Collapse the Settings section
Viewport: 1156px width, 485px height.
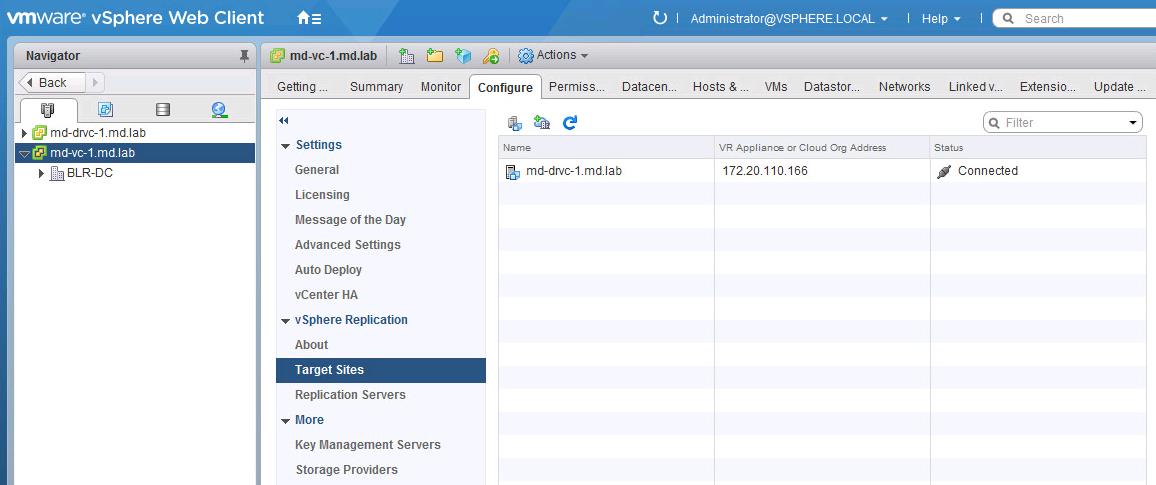tap(285, 146)
